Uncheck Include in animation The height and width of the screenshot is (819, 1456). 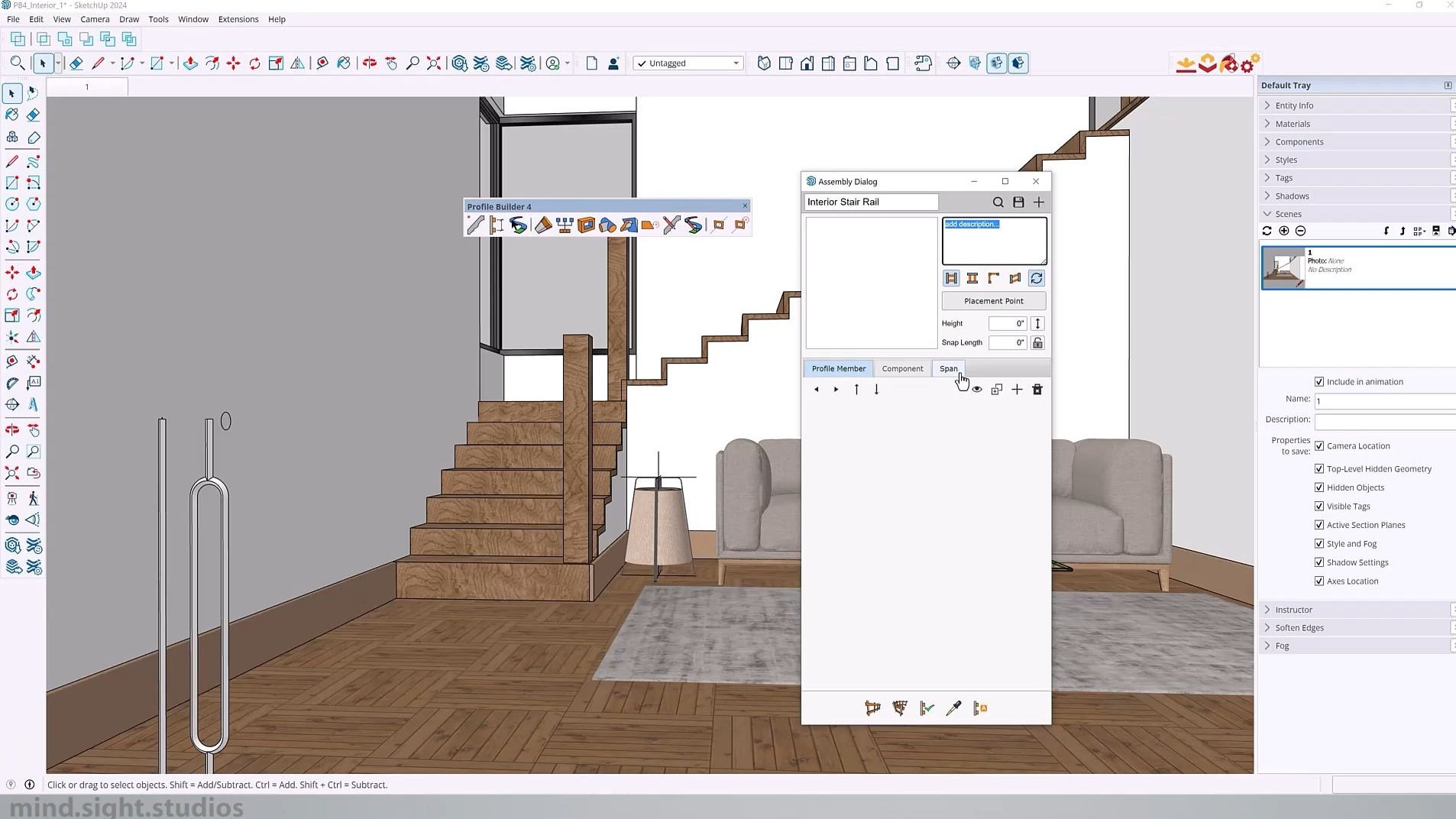1318,381
